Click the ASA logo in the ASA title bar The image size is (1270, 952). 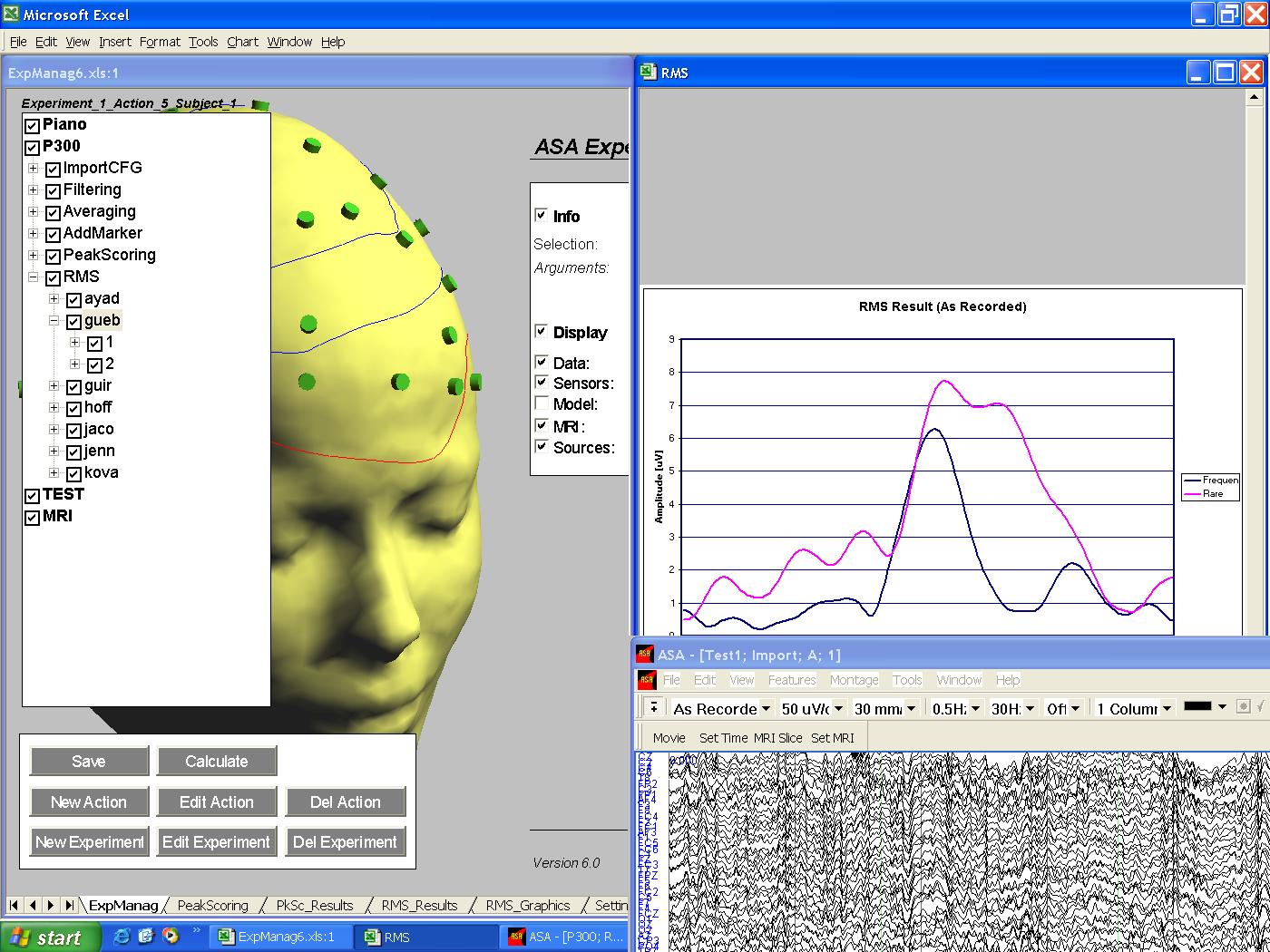[645, 655]
